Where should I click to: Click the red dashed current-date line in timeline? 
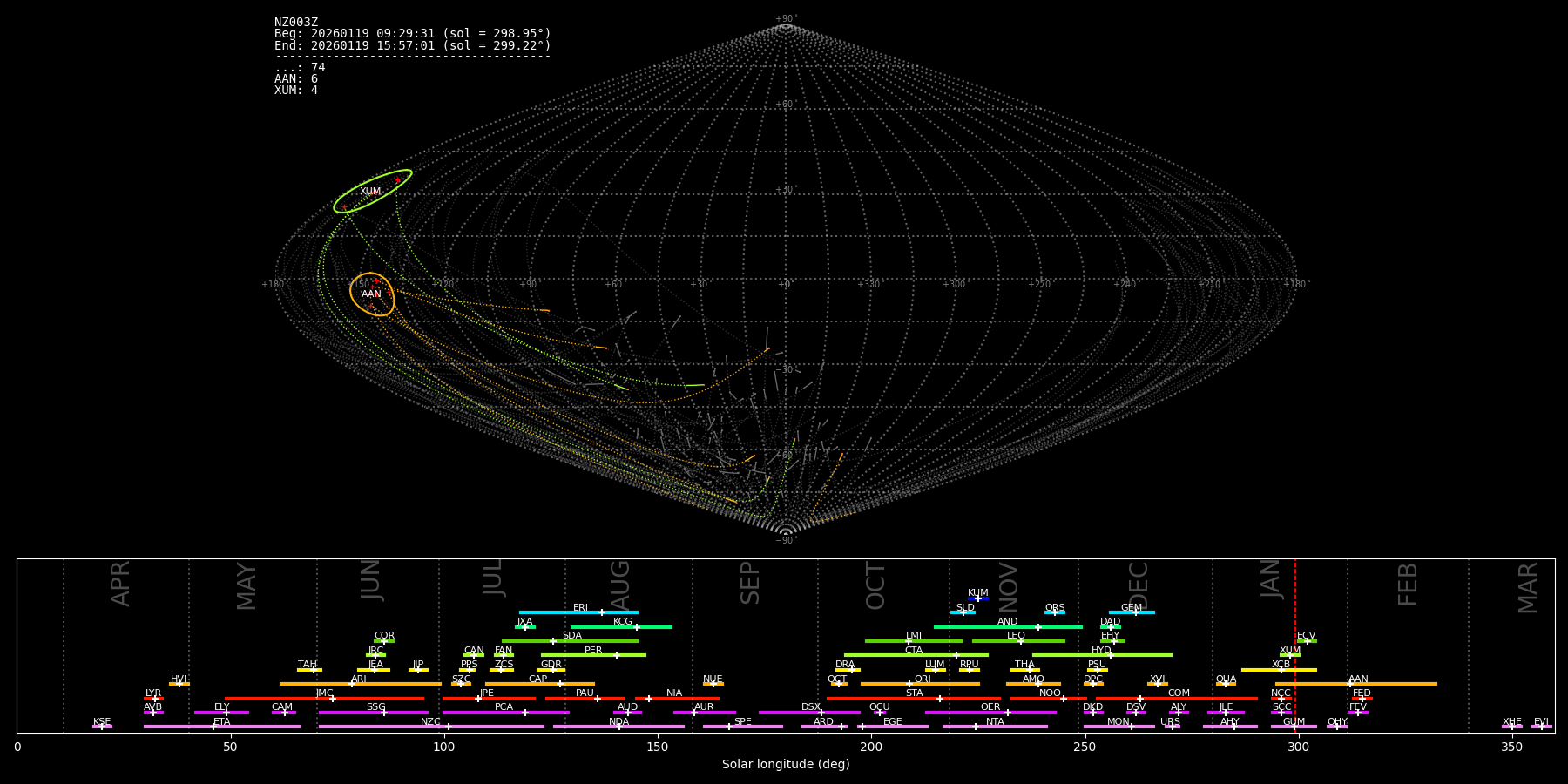[x=1294, y=645]
